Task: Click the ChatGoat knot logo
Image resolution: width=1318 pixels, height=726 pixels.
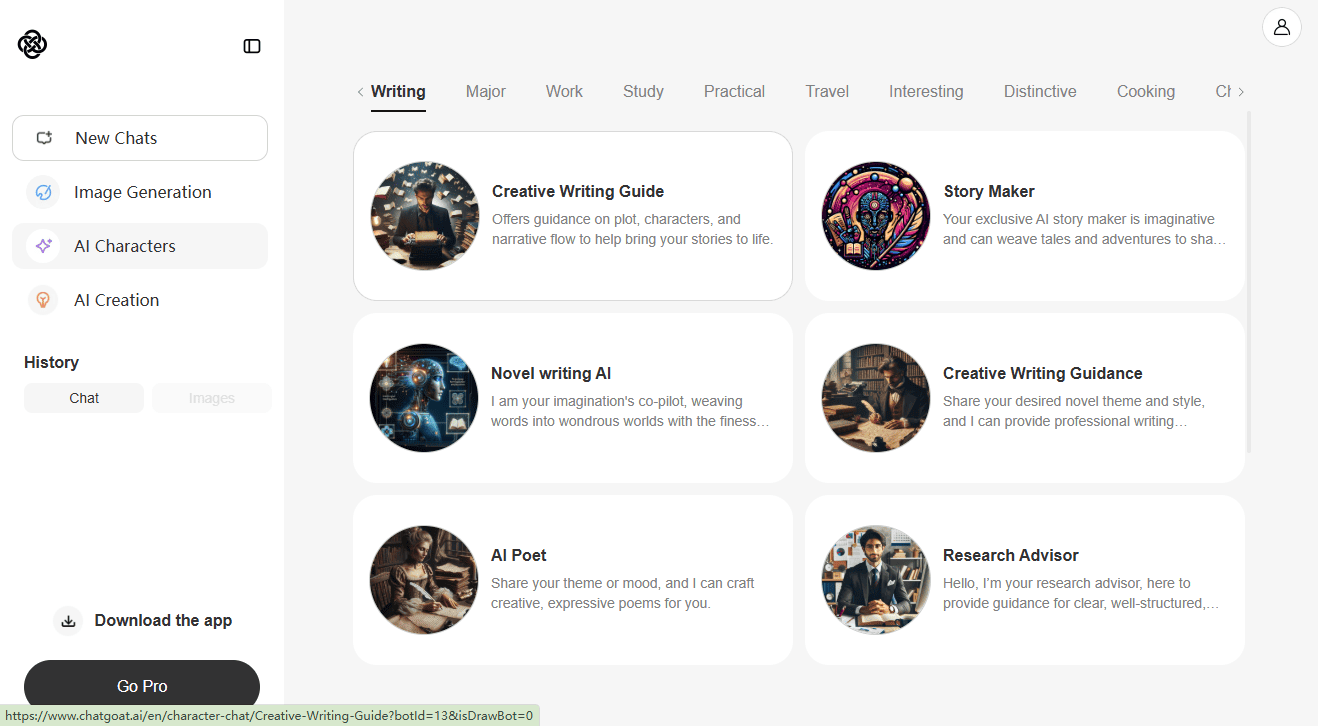Action: click(x=32, y=45)
